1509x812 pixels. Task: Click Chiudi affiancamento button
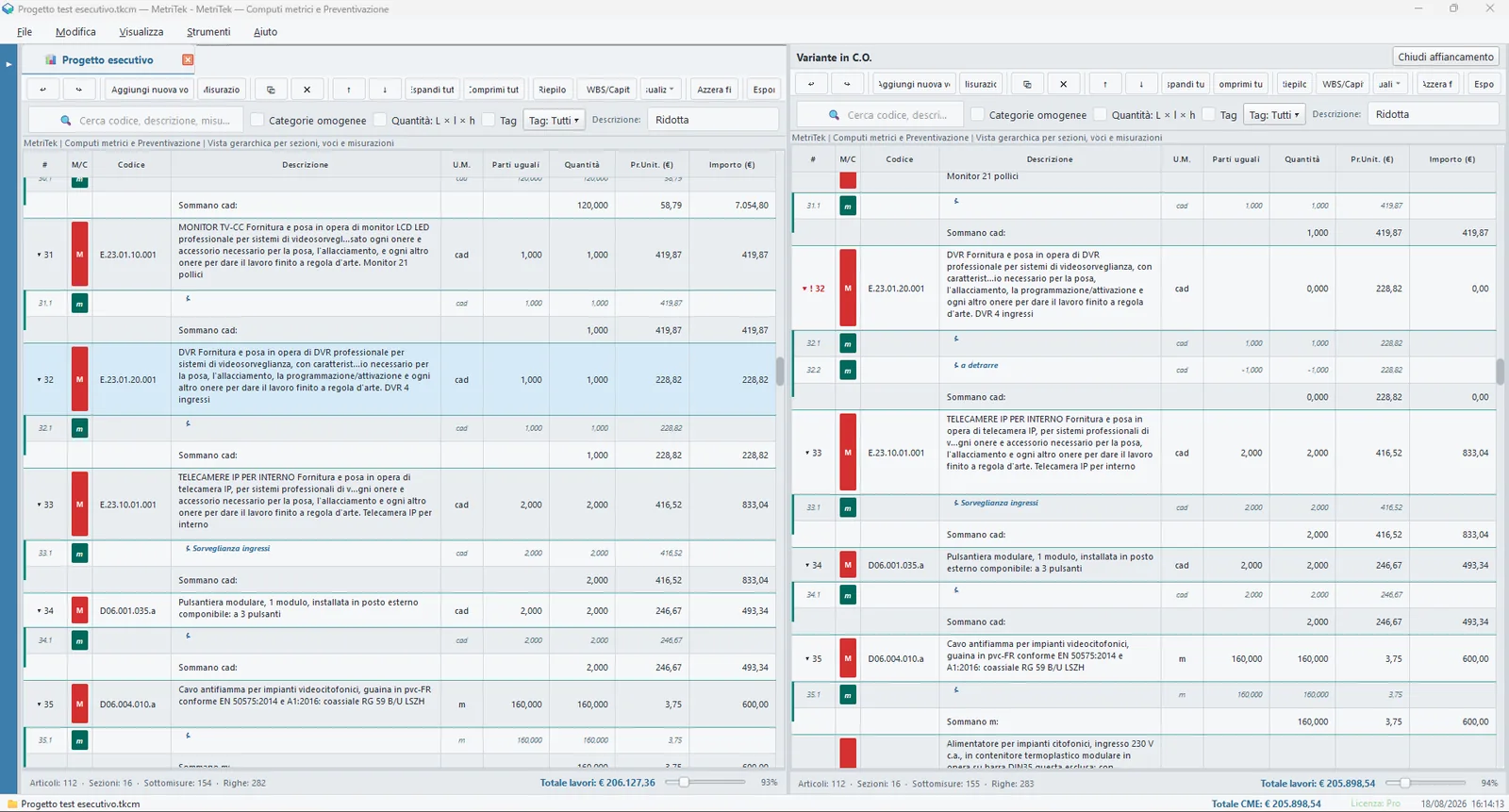coord(1446,57)
